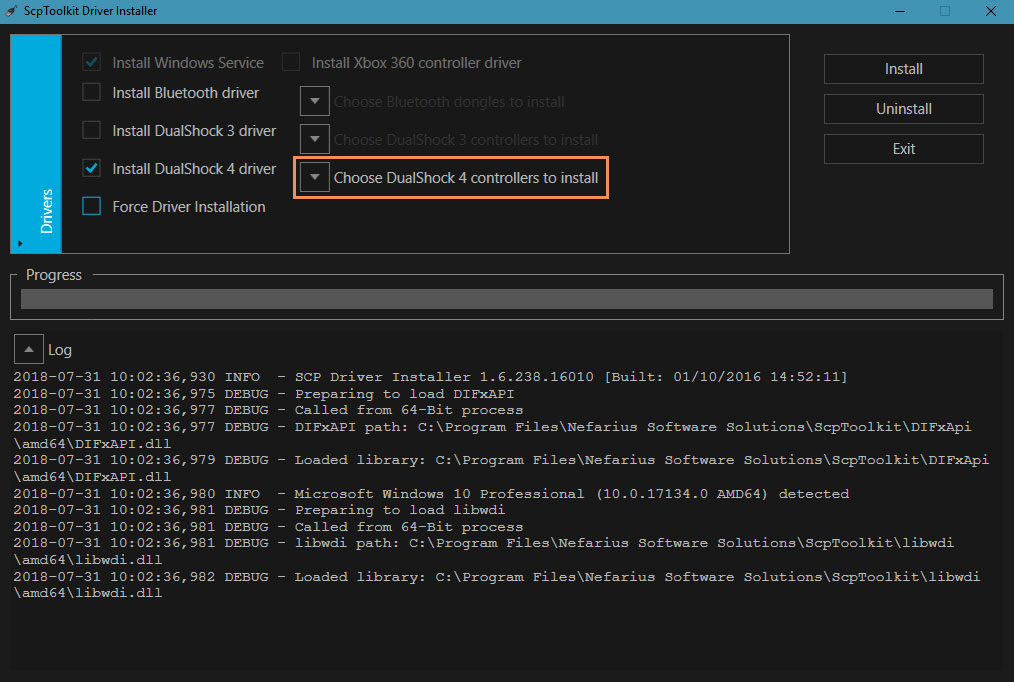Click the ScpToolkit icon in the title bar
The height and width of the screenshot is (682, 1014).
tap(11, 11)
